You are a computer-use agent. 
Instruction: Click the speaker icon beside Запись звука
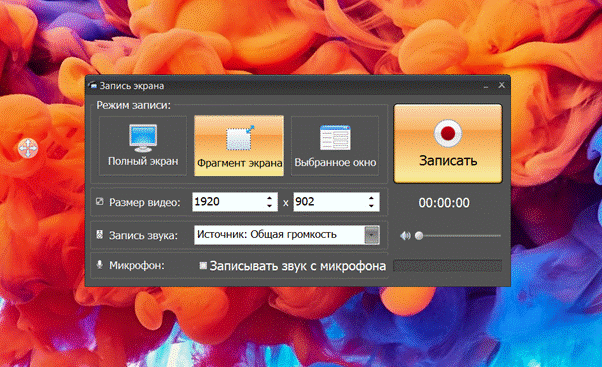coord(99,235)
